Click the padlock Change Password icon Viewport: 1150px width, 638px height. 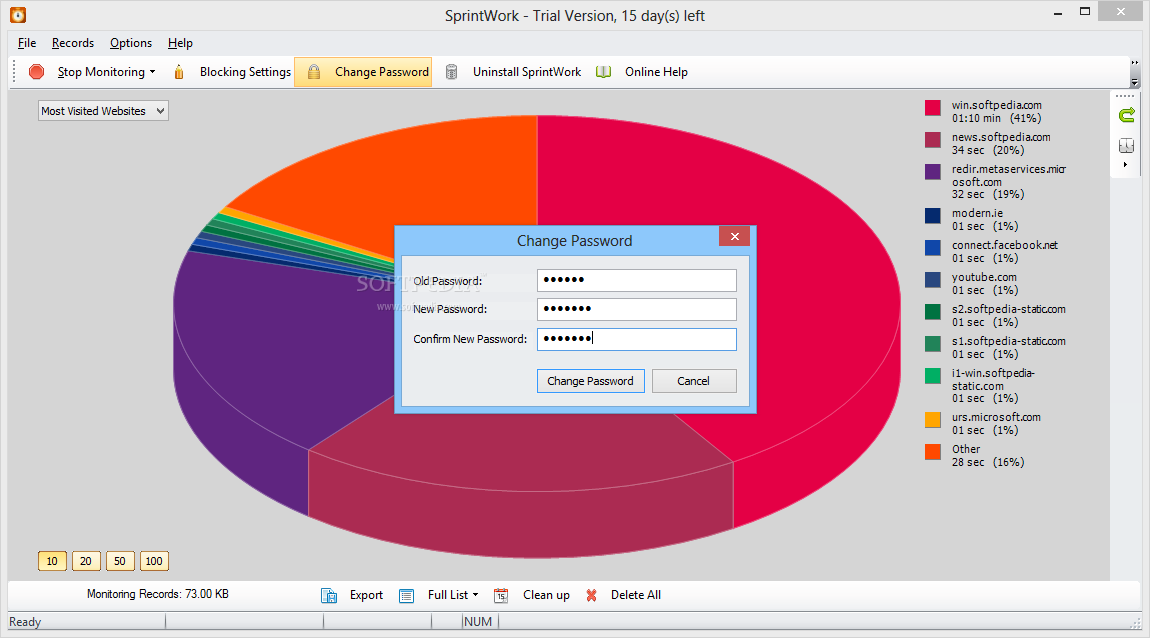click(x=314, y=72)
